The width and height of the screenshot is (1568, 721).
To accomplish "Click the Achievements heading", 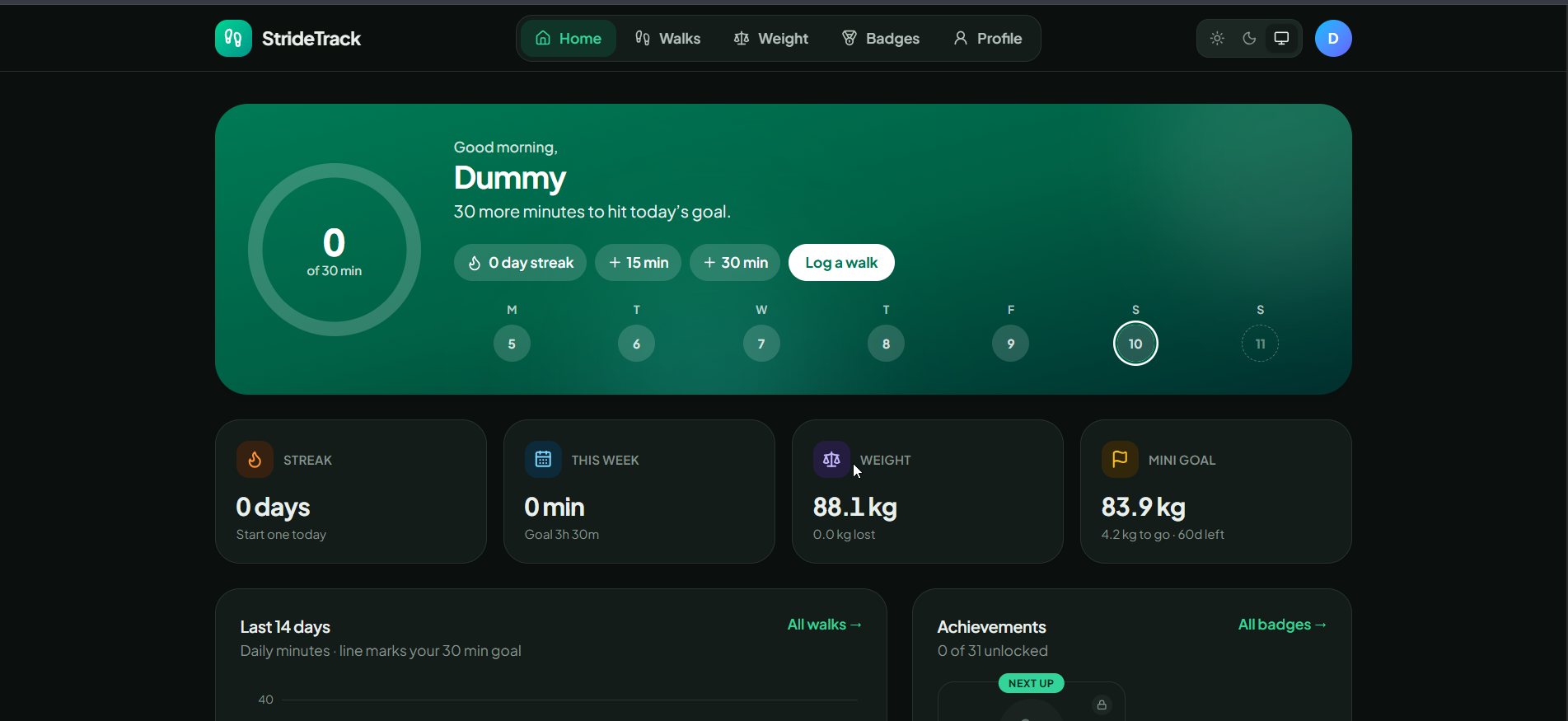I will [x=992, y=627].
